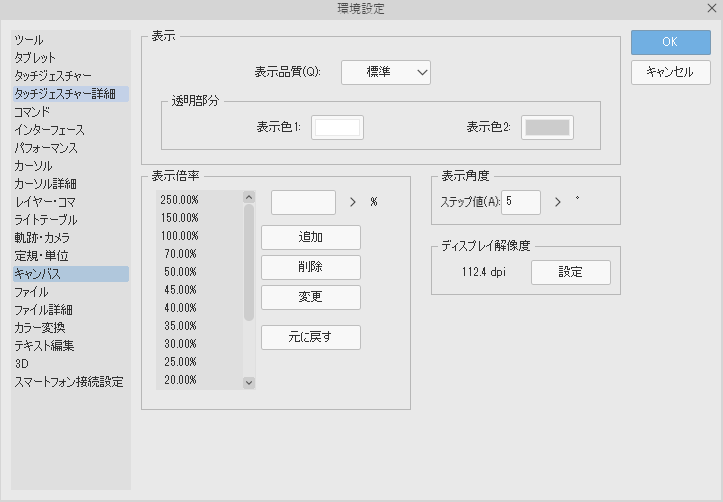Viewport: 723px width, 502px height.
Task: Click the zoom percentage input field
Action: pyautogui.click(x=303, y=202)
